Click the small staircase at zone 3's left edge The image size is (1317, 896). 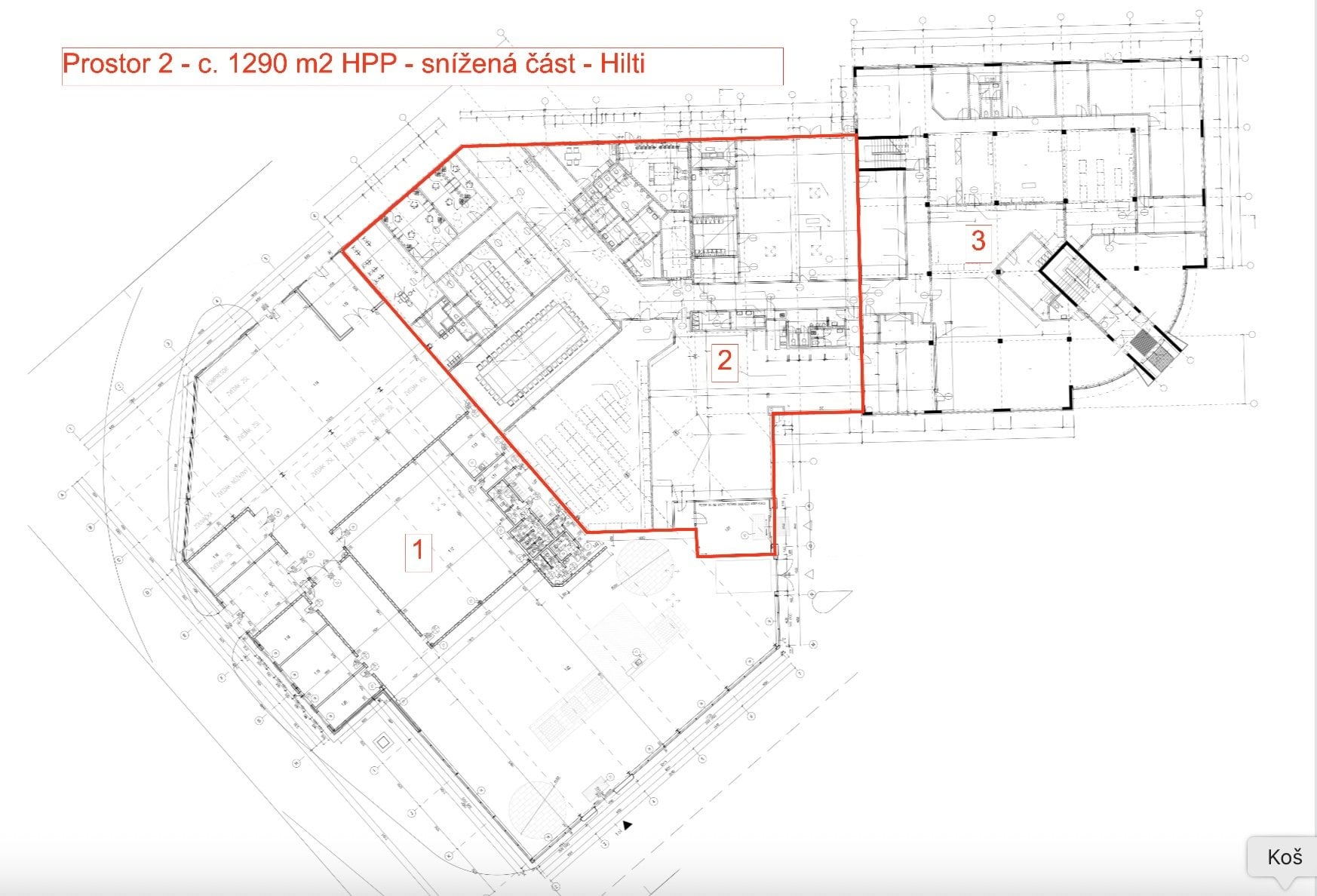(880, 153)
